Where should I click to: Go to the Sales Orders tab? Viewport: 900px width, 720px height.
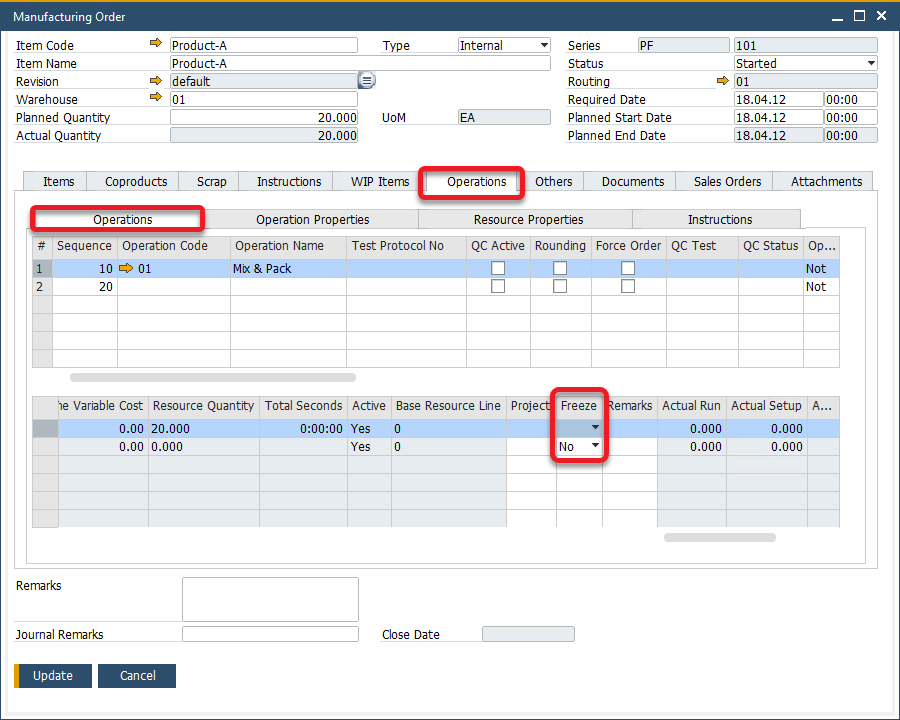tap(727, 181)
